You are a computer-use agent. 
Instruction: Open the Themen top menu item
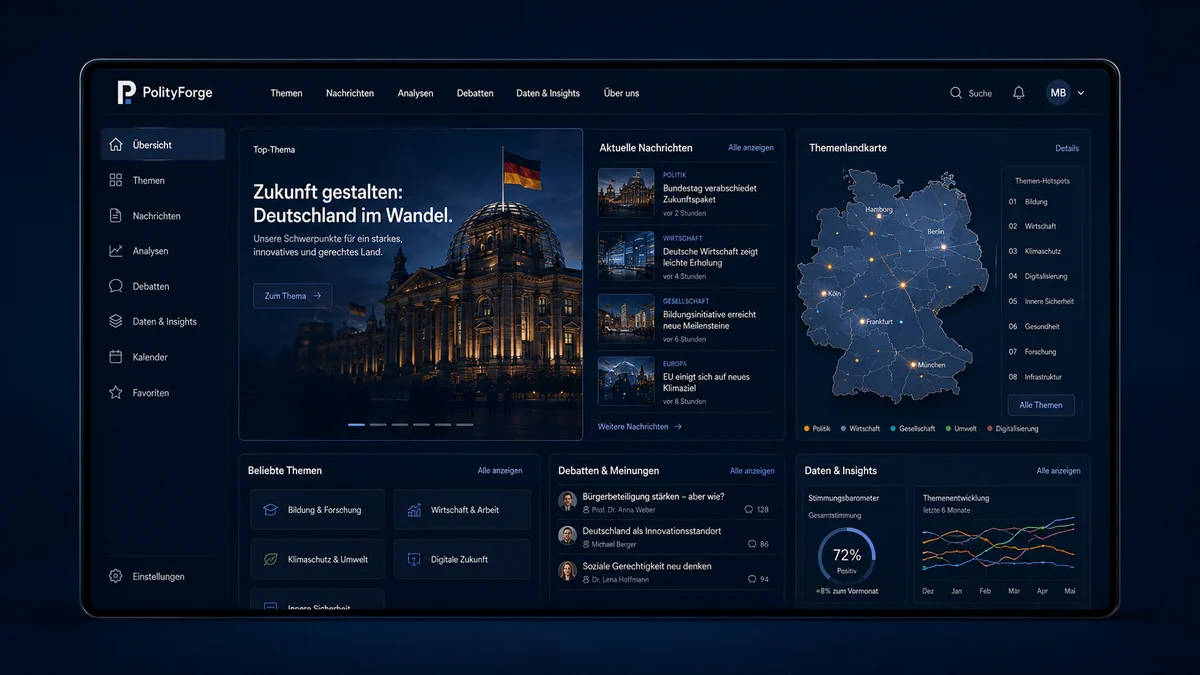tap(286, 93)
